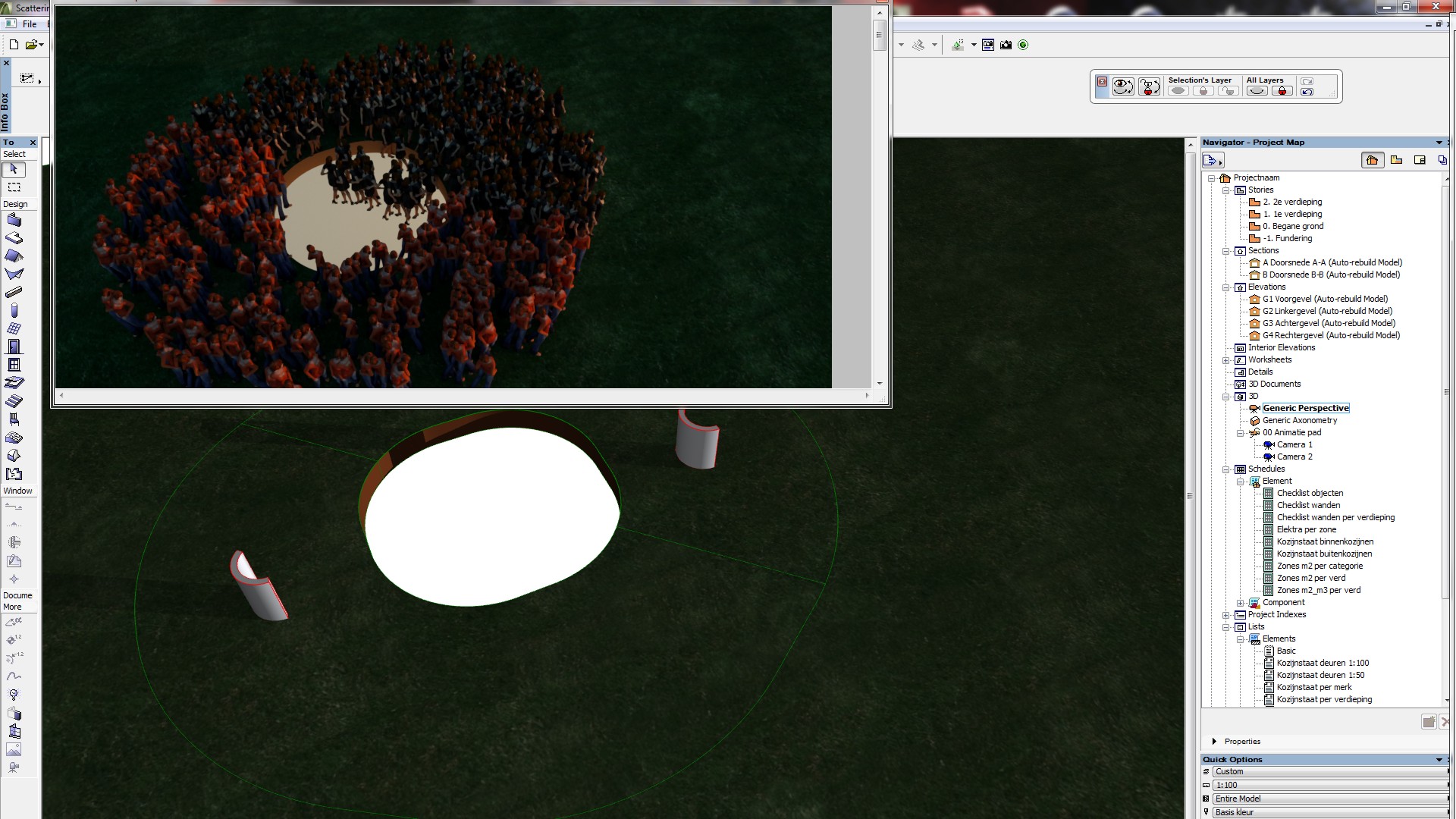Open Camera 1 in animation path
Viewport: 1456px width, 819px height.
tap(1294, 445)
